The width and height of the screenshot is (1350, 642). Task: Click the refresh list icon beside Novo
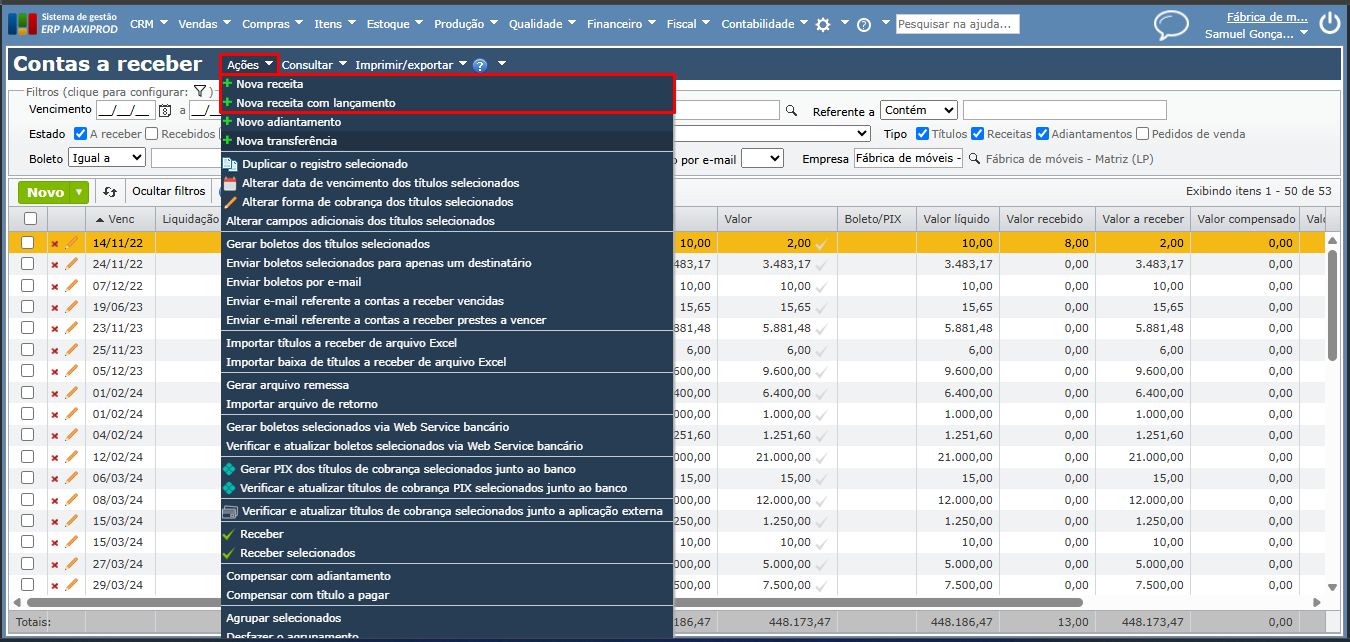pos(110,192)
